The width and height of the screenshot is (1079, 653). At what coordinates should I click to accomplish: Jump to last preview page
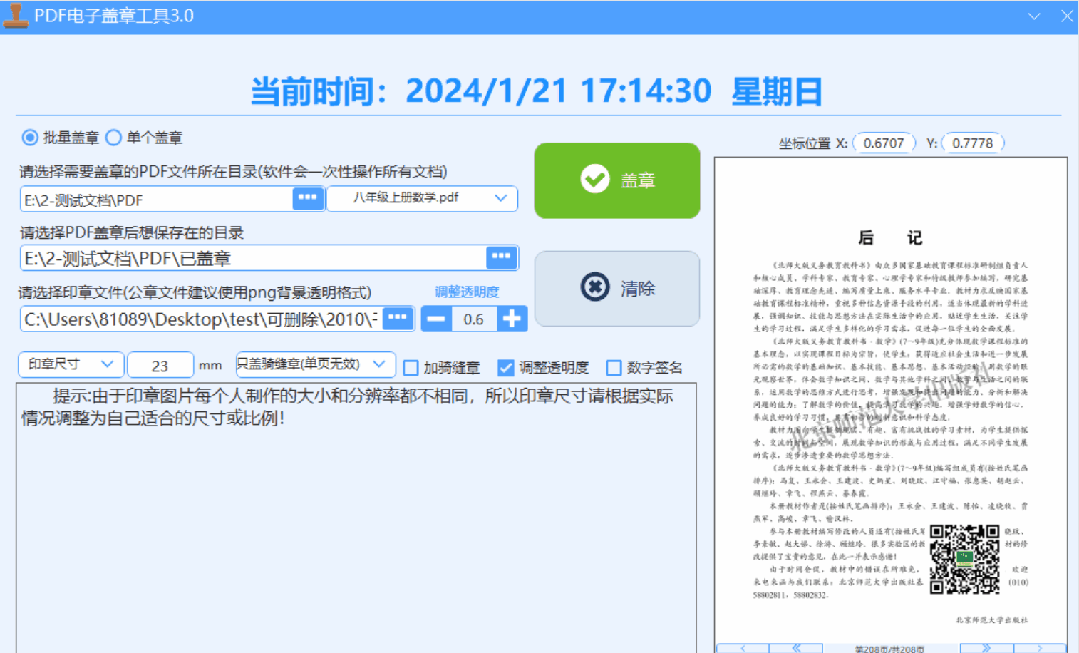(x=986, y=648)
